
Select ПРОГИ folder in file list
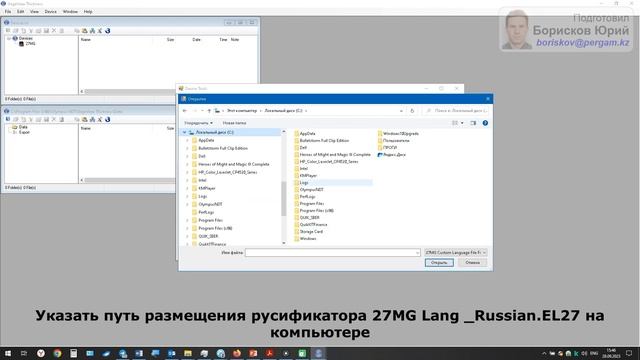387,147
